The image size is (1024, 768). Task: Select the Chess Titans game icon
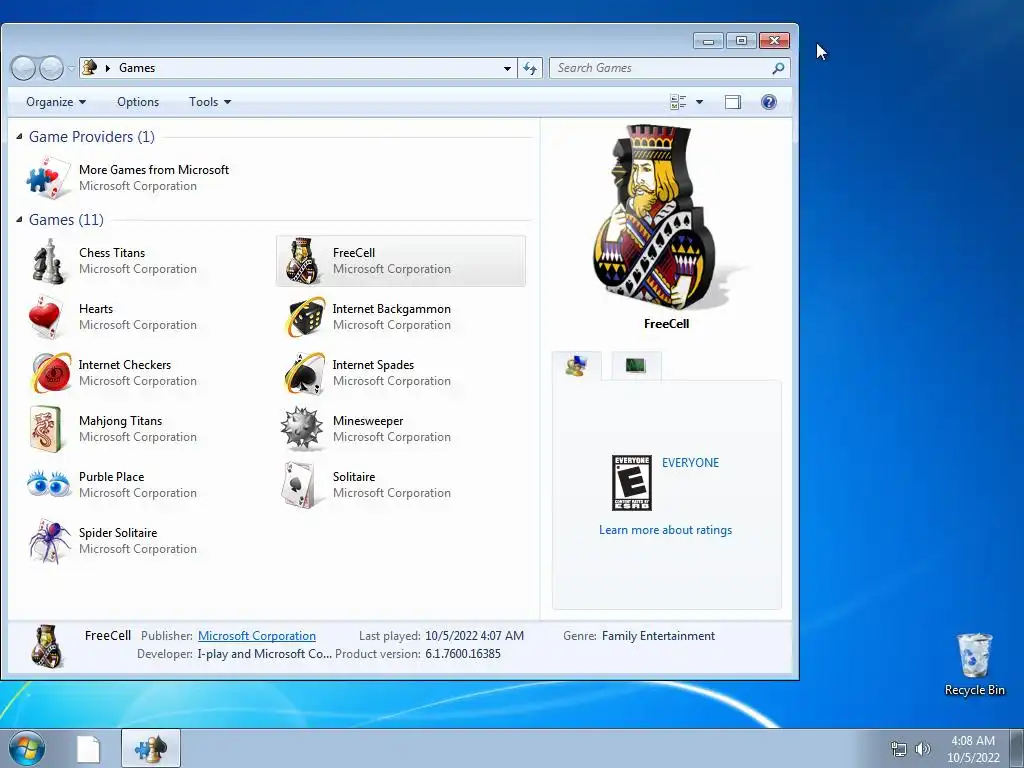pos(48,261)
